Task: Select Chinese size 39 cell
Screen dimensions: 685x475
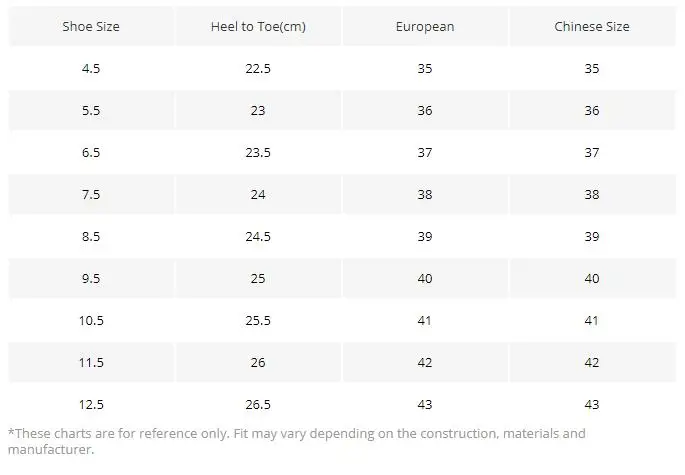Action: click(592, 237)
